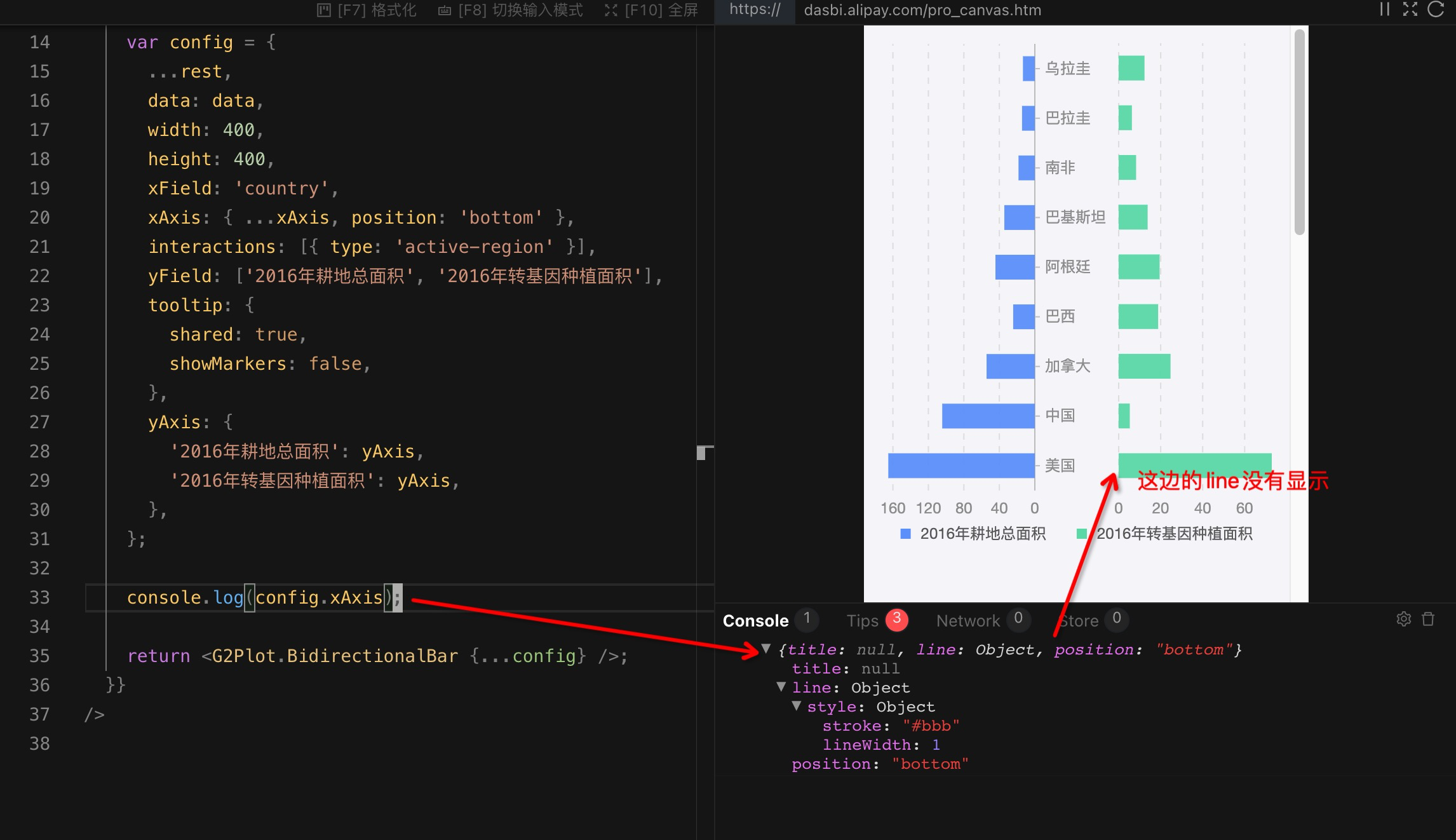Image resolution: width=1456 pixels, height=840 pixels.
Task: Click the F7 format code button
Action: click(367, 10)
